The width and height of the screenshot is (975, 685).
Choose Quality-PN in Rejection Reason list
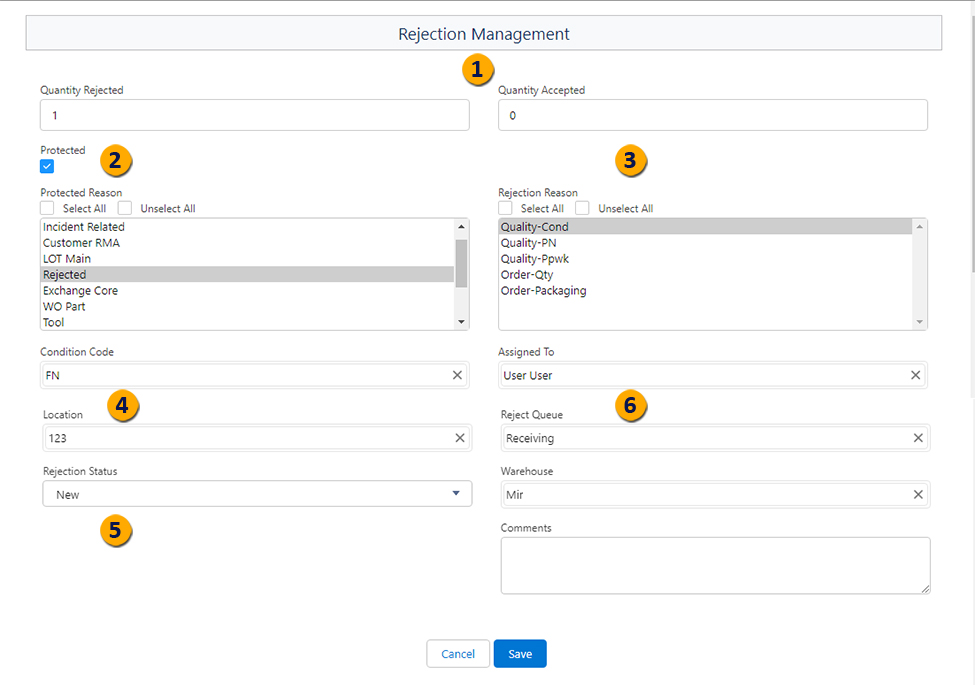coord(529,243)
